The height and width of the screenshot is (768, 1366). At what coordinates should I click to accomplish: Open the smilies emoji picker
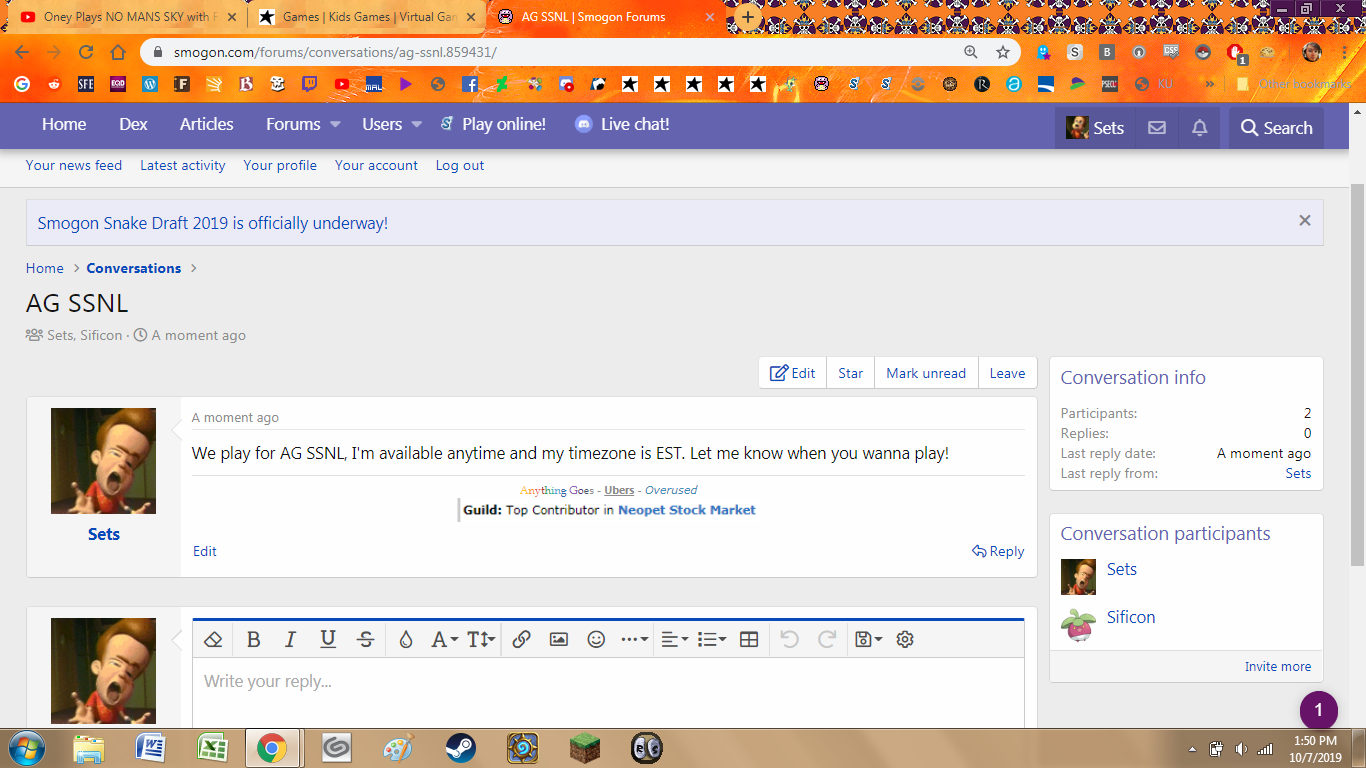(596, 640)
